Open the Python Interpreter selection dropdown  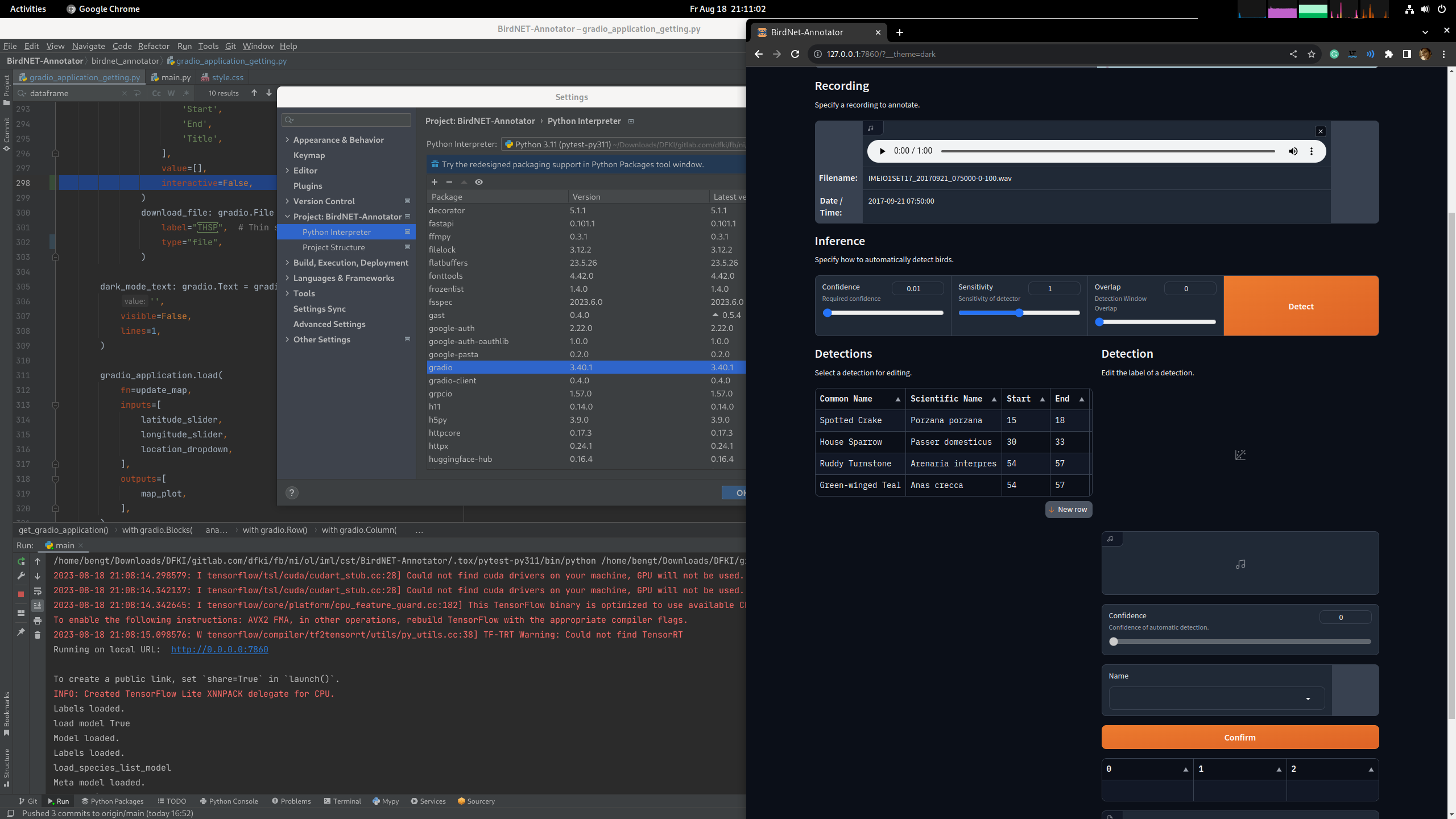click(x=626, y=144)
